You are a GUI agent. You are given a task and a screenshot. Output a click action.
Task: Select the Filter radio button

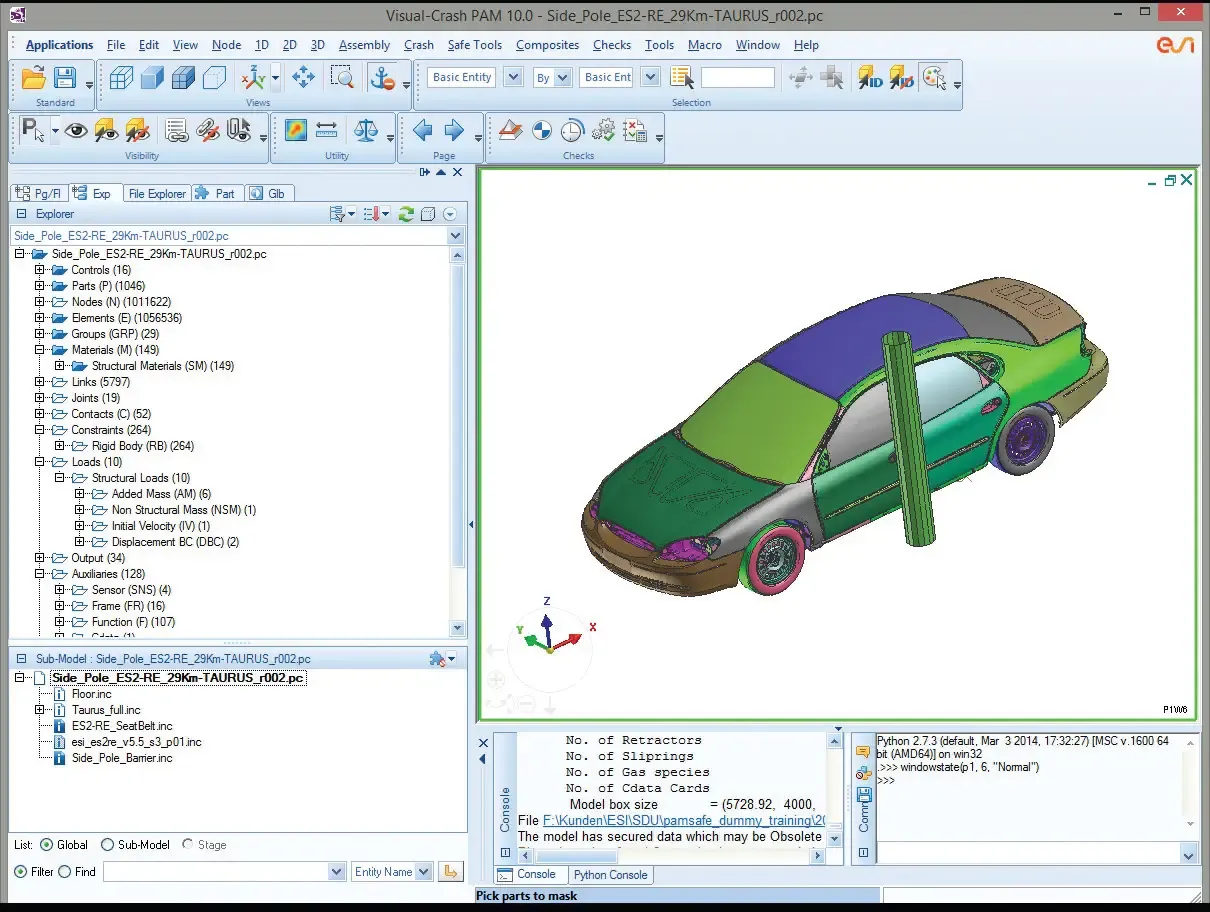pyautogui.click(x=20, y=872)
